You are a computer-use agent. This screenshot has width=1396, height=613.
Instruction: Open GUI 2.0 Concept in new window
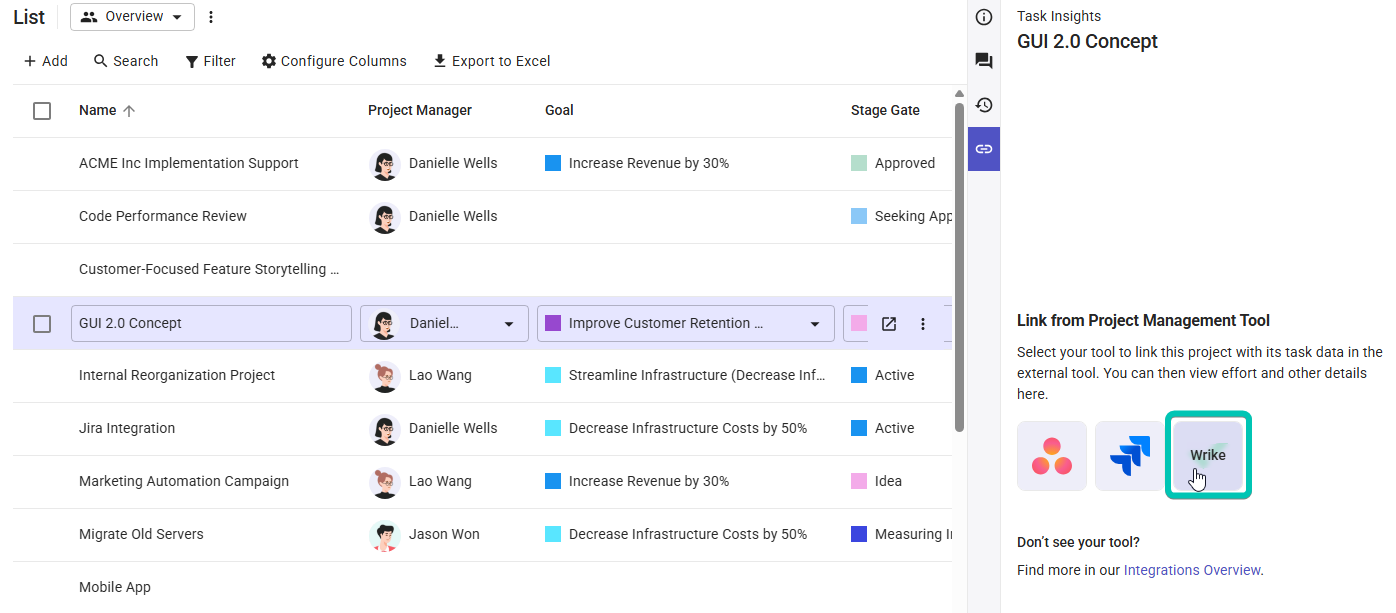tap(889, 324)
